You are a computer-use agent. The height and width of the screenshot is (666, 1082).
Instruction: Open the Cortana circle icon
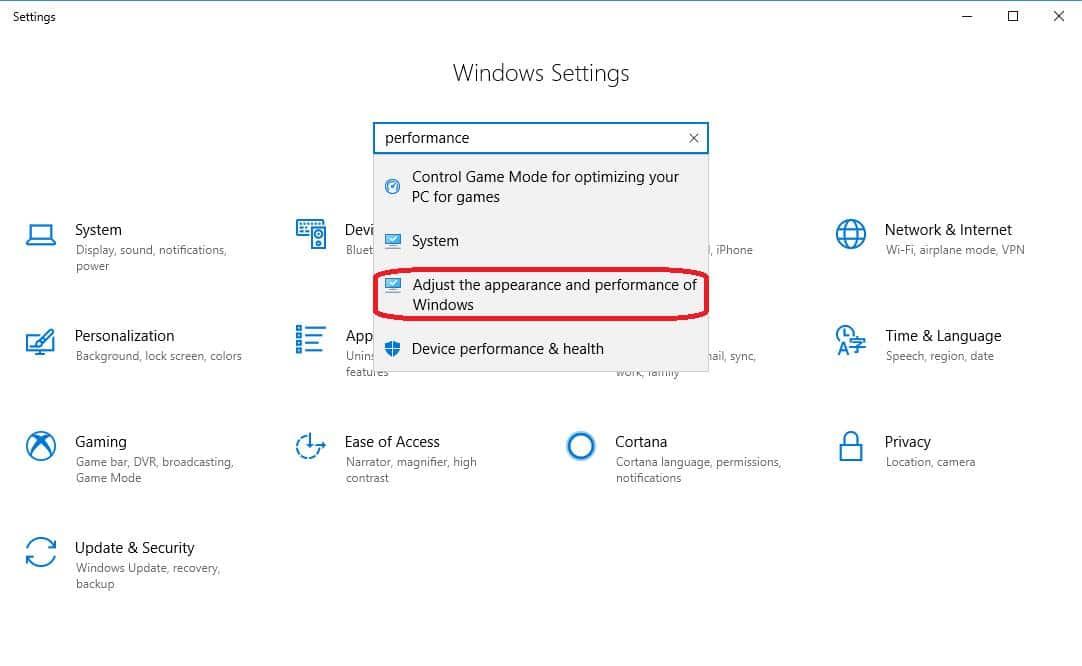click(x=580, y=446)
